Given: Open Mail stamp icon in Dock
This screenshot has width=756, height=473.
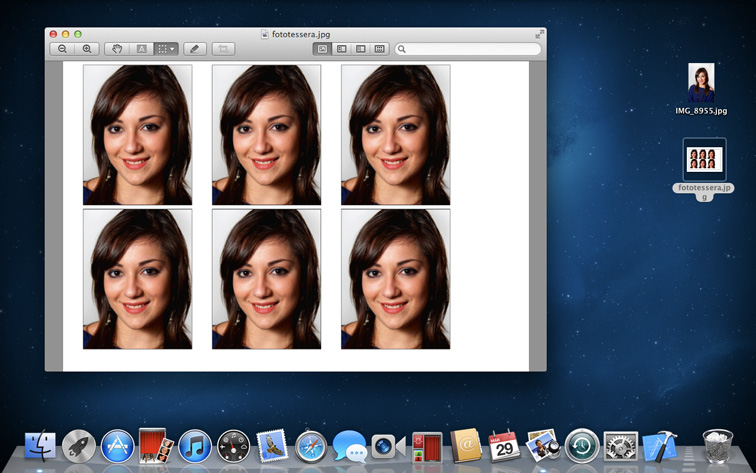Looking at the screenshot, I should click(272, 446).
